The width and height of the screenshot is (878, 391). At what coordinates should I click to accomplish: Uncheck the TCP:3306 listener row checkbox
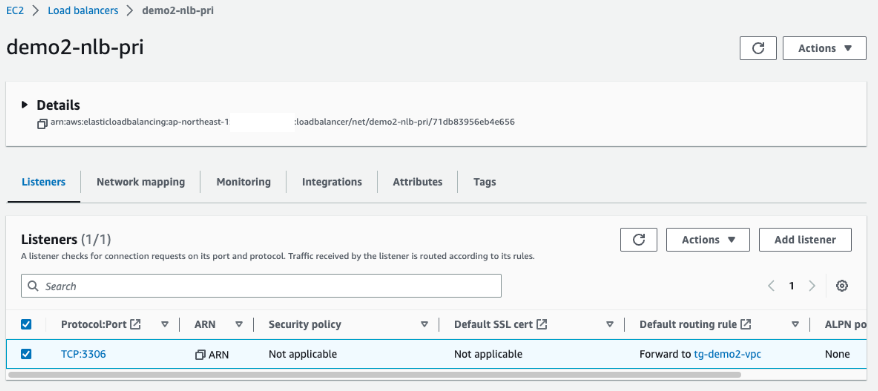pyautogui.click(x=26, y=354)
